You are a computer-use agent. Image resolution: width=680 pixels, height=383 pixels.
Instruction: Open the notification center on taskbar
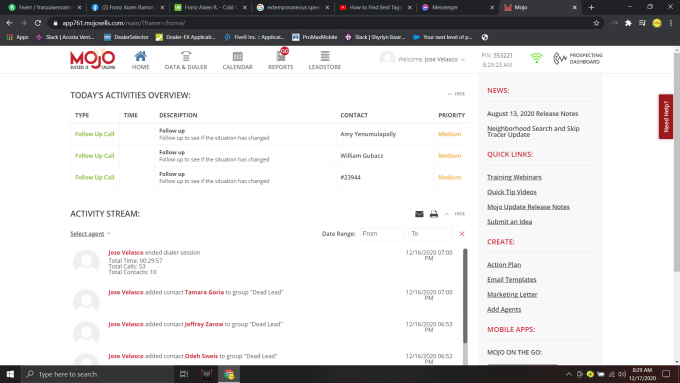tap(666, 374)
